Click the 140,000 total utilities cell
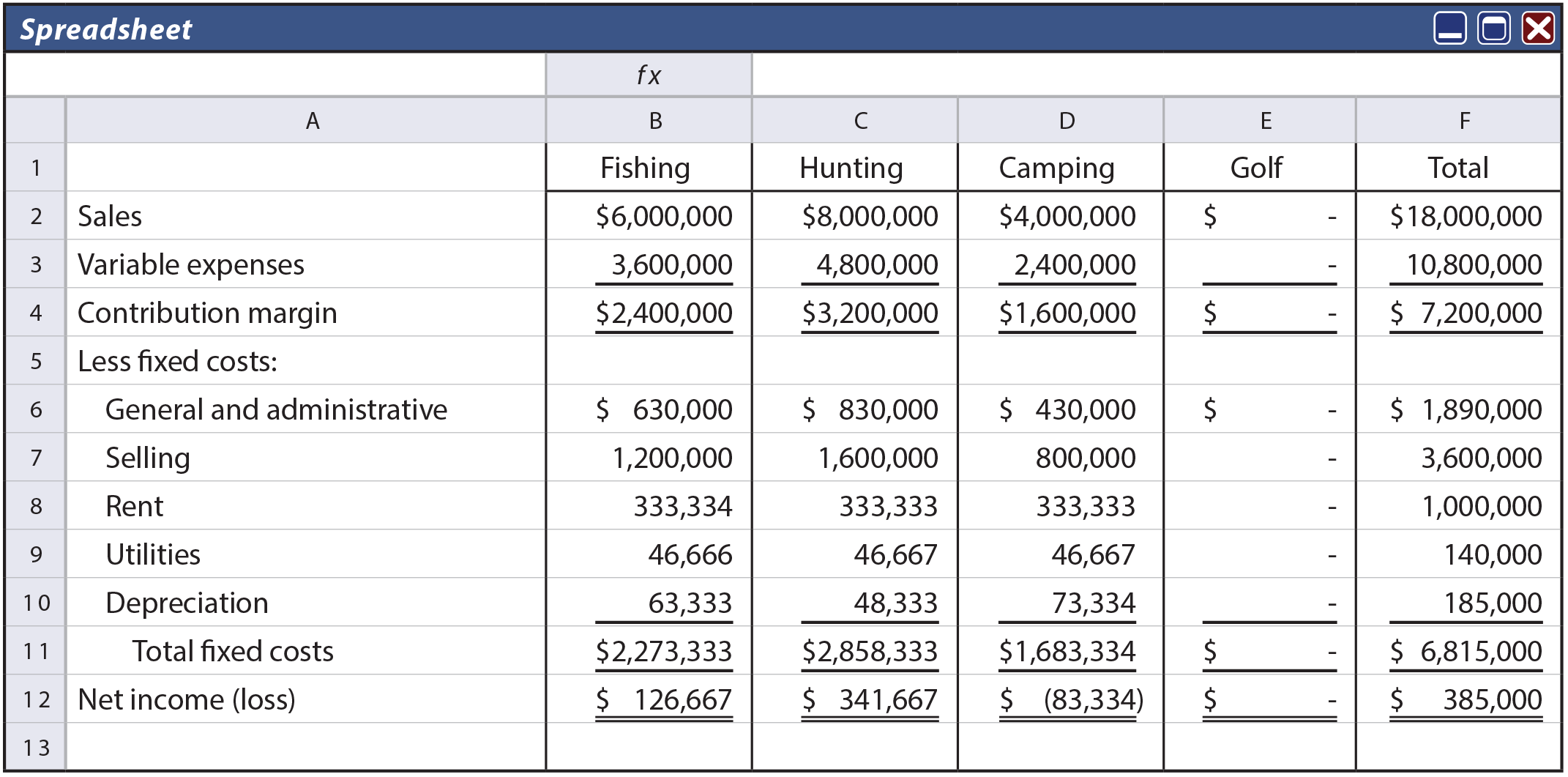Screen dimensions: 1568x777 (1458, 554)
